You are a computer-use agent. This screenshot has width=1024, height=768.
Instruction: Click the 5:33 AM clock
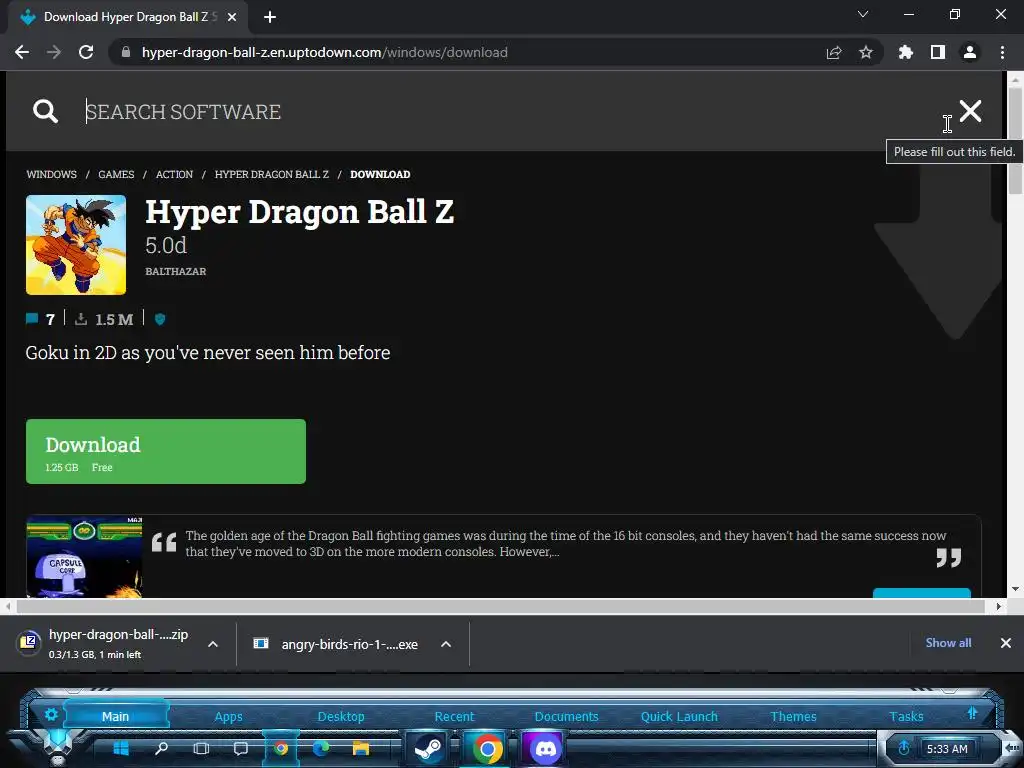point(947,749)
